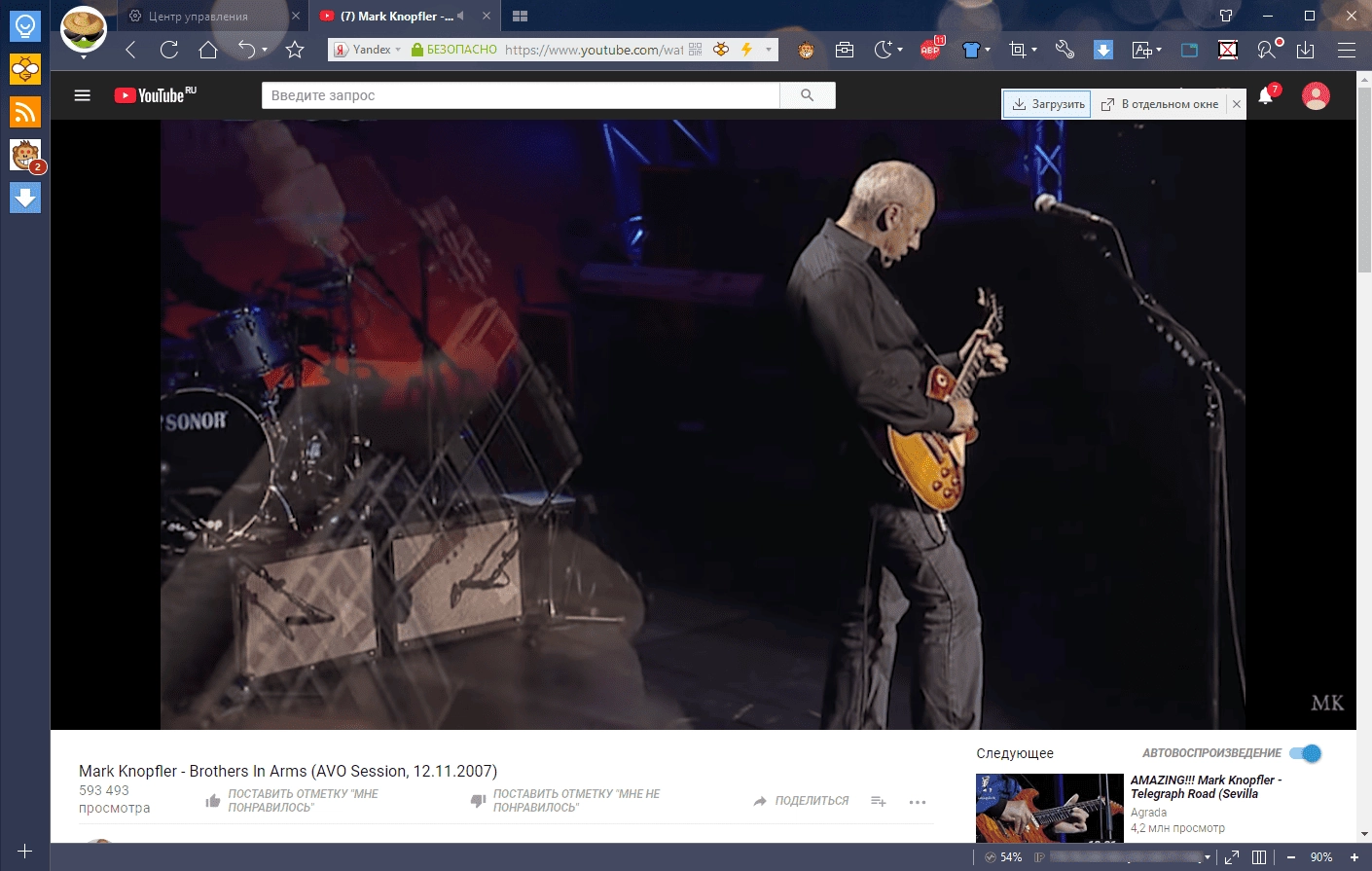
Task: Expand the snap tool dropdown arrow
Action: (x=1034, y=50)
